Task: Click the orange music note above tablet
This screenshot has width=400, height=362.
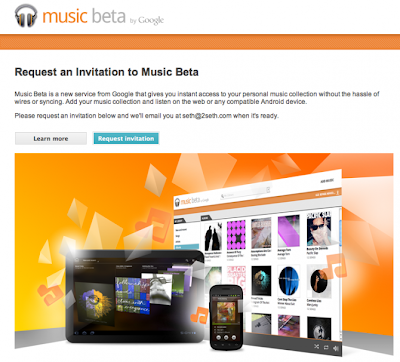Action: click(154, 224)
